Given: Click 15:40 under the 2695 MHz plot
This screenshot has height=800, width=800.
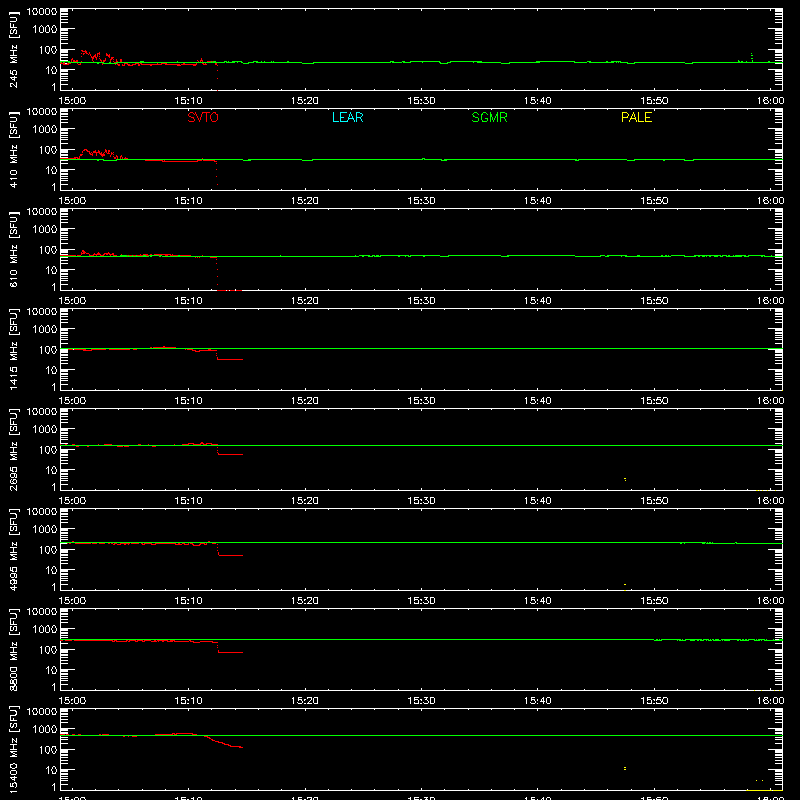Looking at the screenshot, I should (537, 501).
